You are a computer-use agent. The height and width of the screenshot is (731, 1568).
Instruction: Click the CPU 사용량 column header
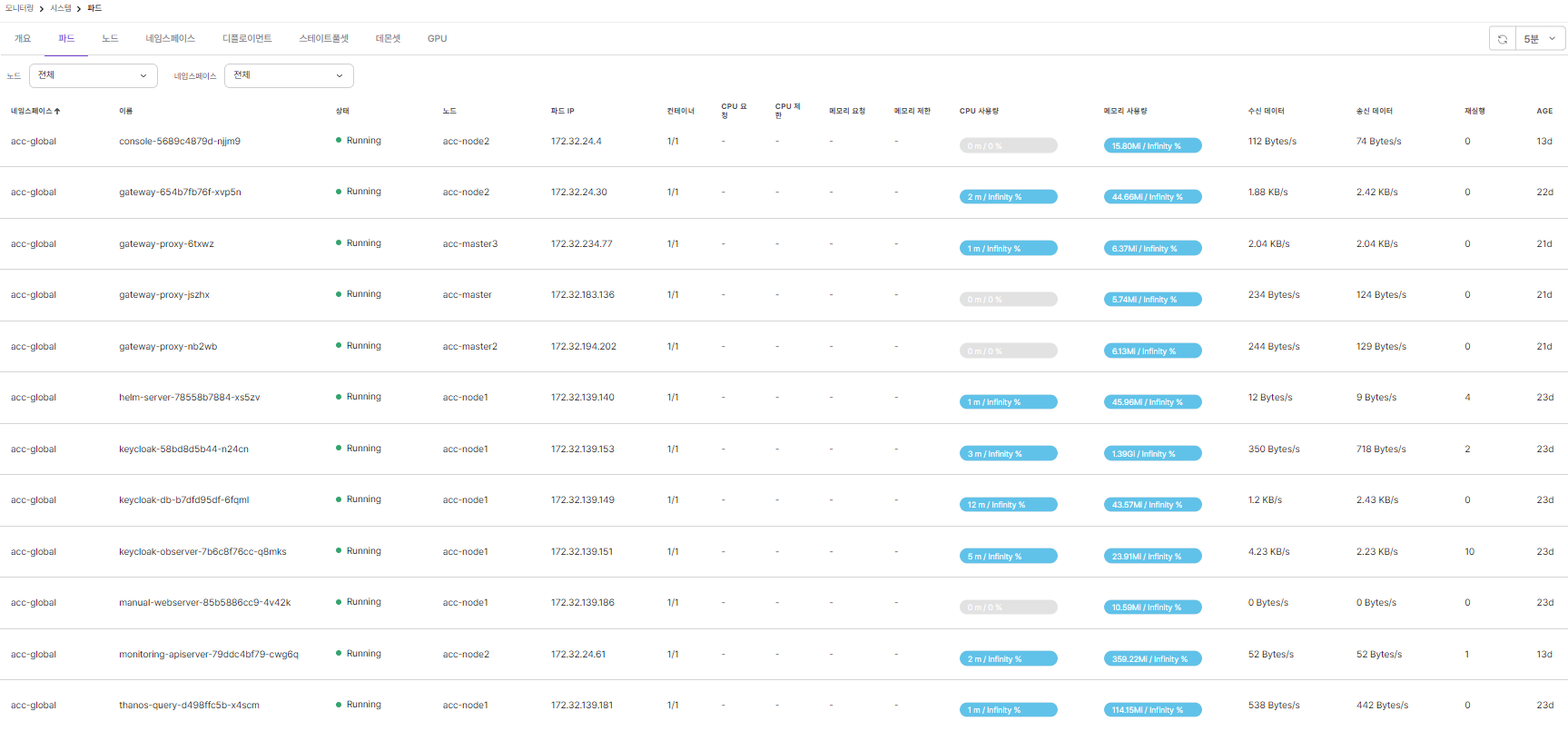tap(979, 111)
